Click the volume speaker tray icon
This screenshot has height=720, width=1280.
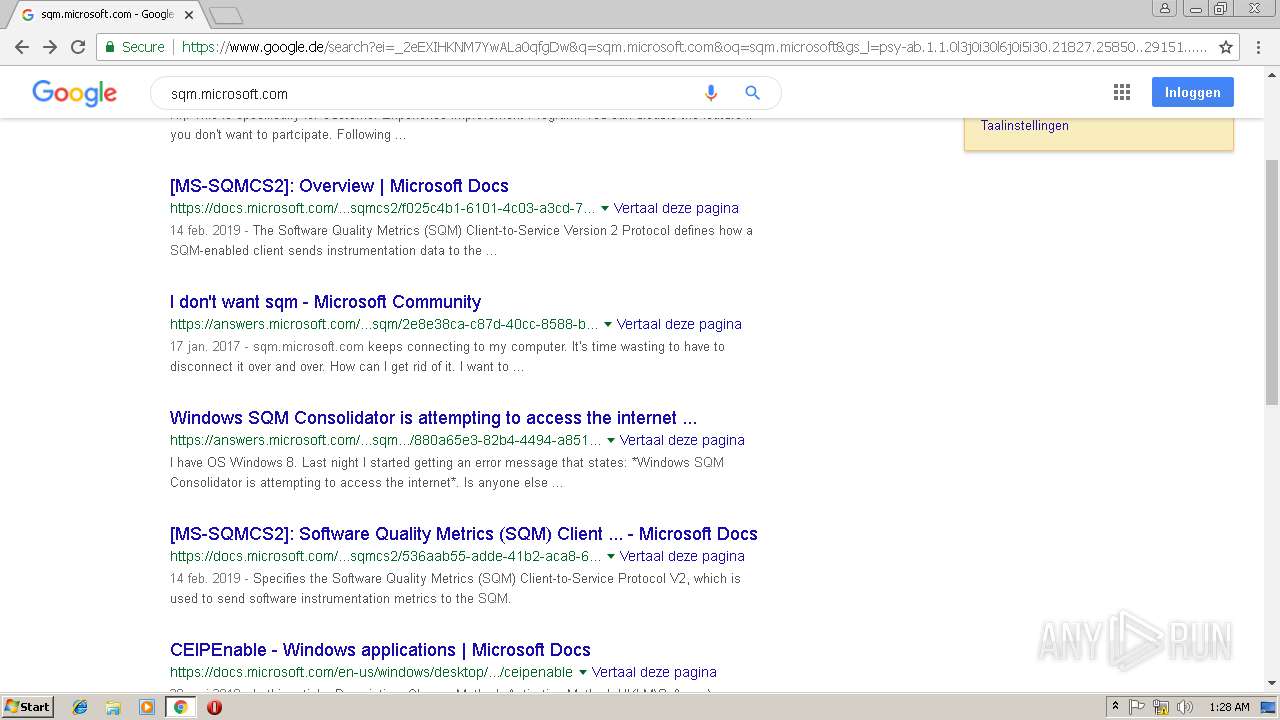click(x=1185, y=707)
